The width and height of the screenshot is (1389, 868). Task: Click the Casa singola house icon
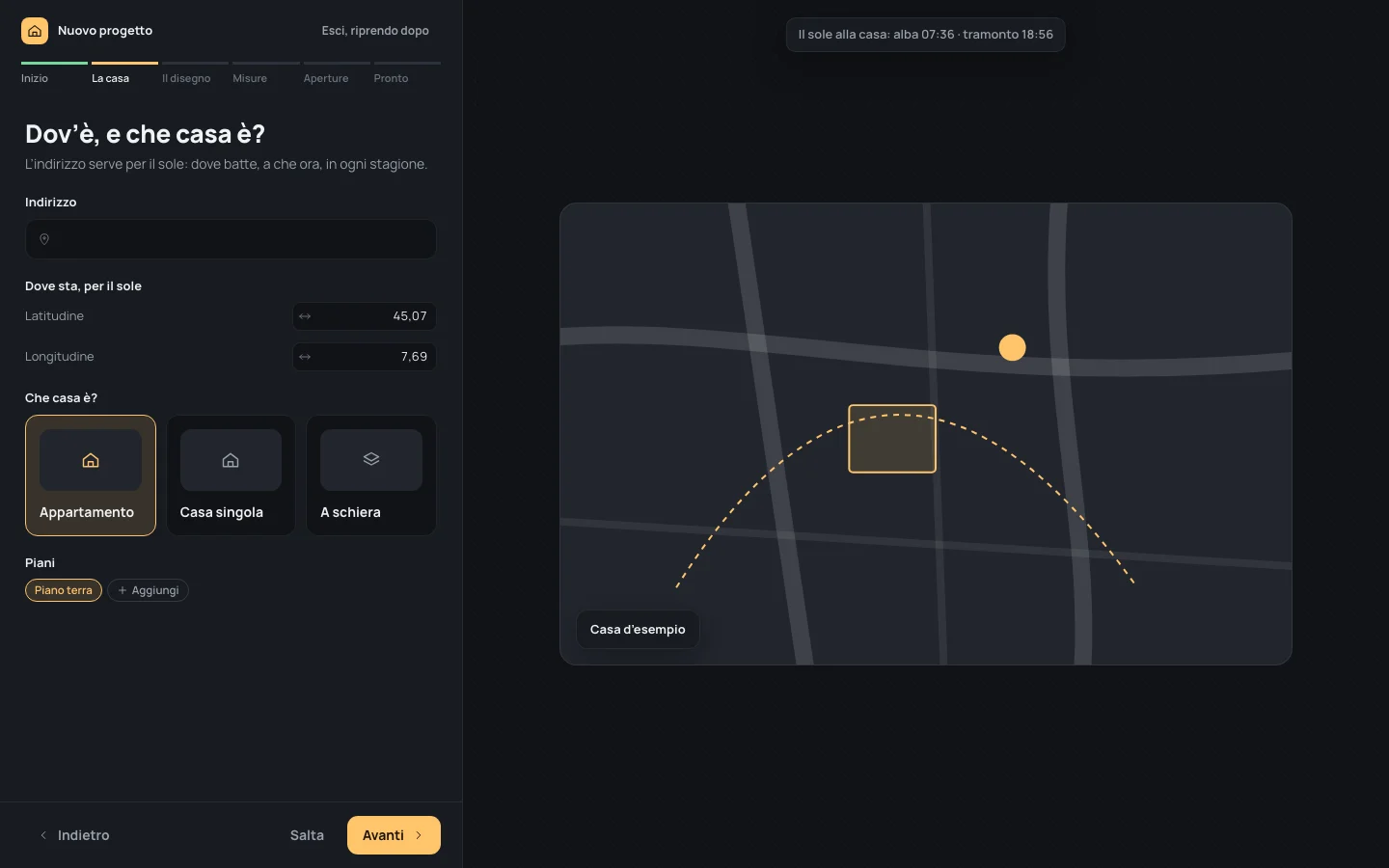[231, 460]
